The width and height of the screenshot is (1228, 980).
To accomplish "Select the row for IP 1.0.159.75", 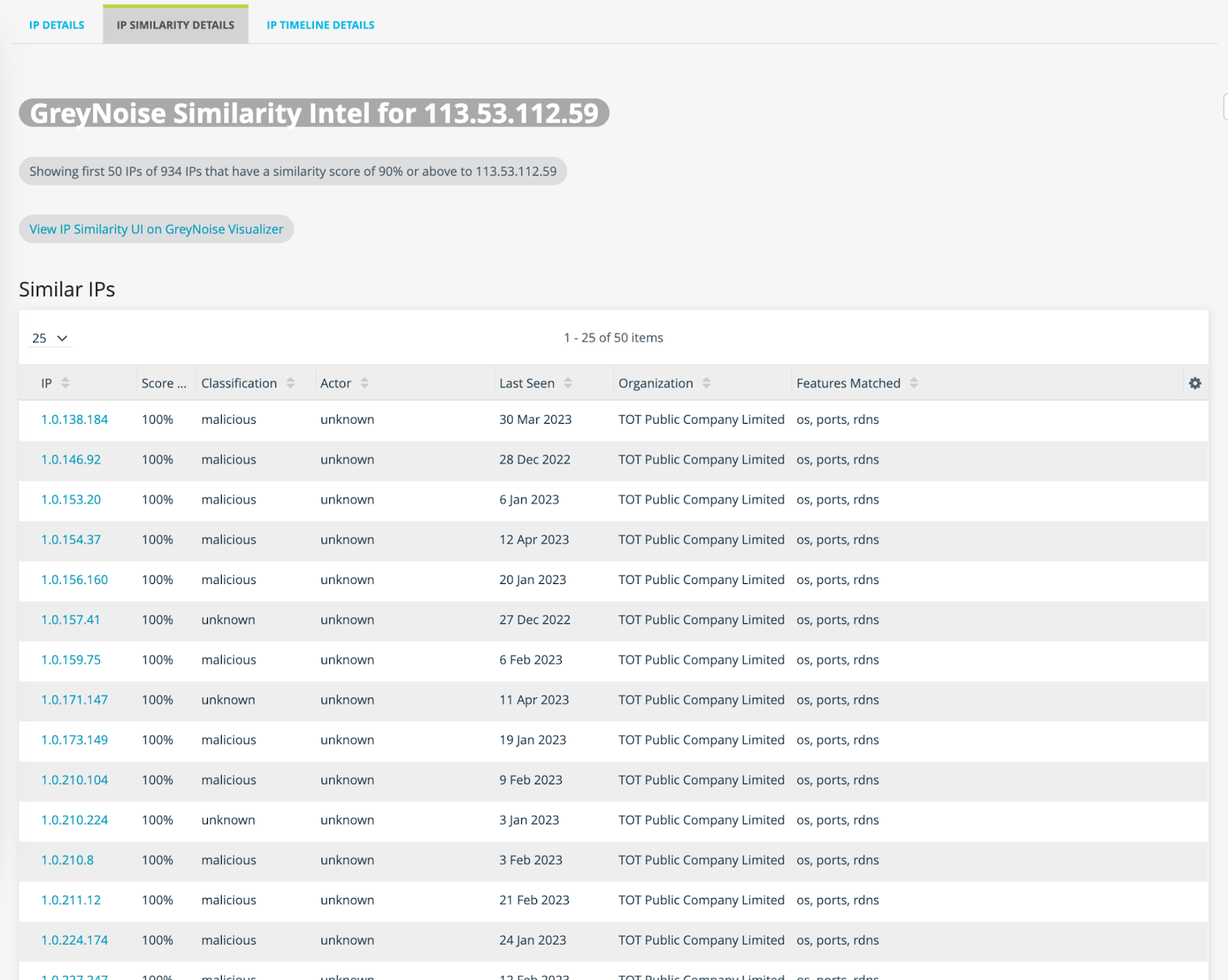I will pos(70,659).
